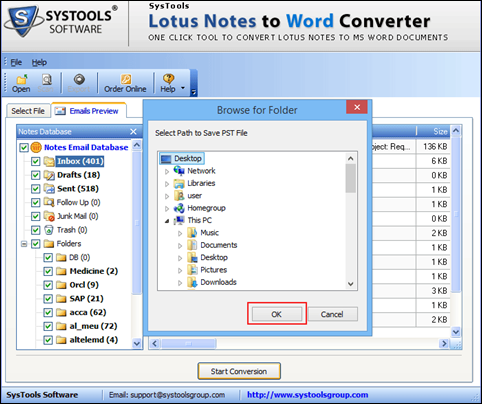This screenshot has width=482, height=404.
Task: Confirm folder selection with OK
Action: (x=276, y=314)
